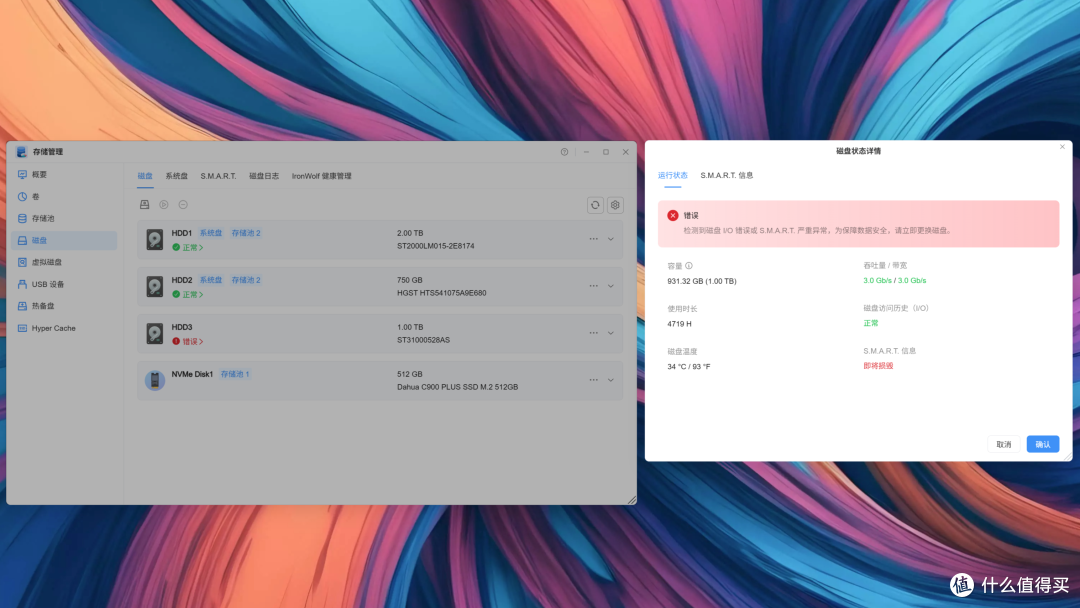This screenshot has width=1080, height=608.
Task: Click 确认 confirm button
Action: (1043, 444)
